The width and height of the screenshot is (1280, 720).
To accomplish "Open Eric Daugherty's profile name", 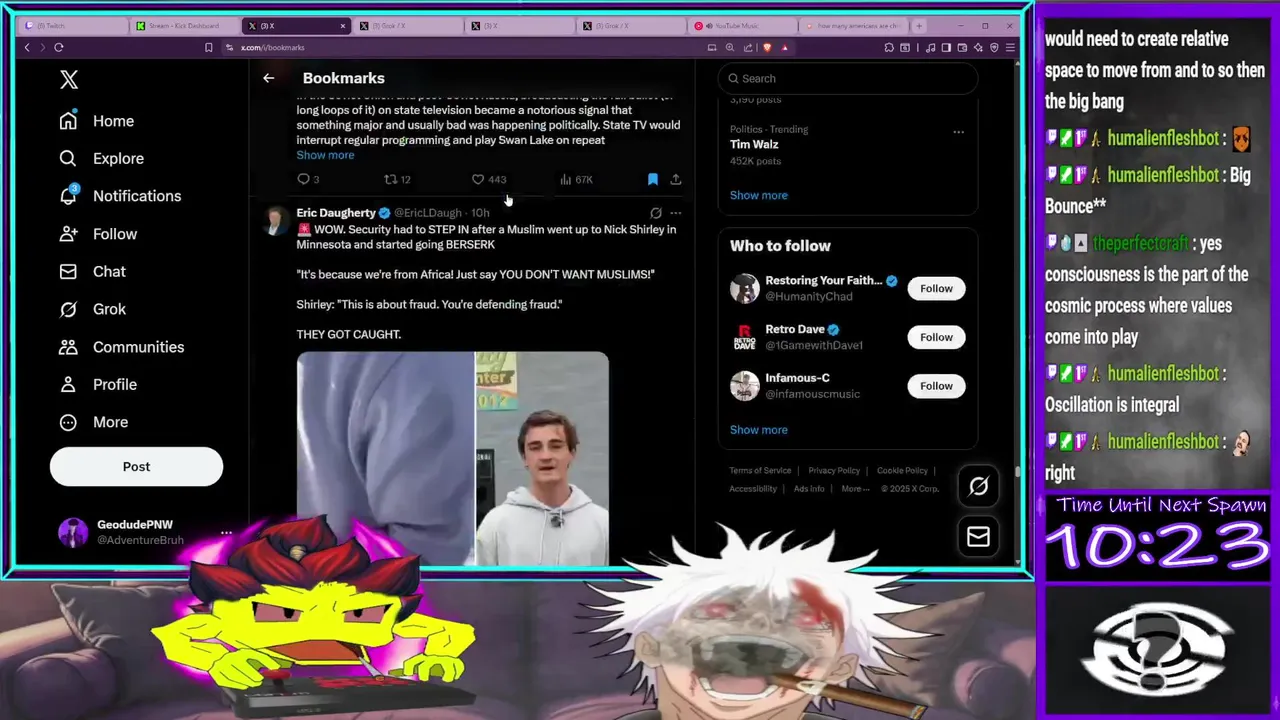I will [x=335, y=213].
